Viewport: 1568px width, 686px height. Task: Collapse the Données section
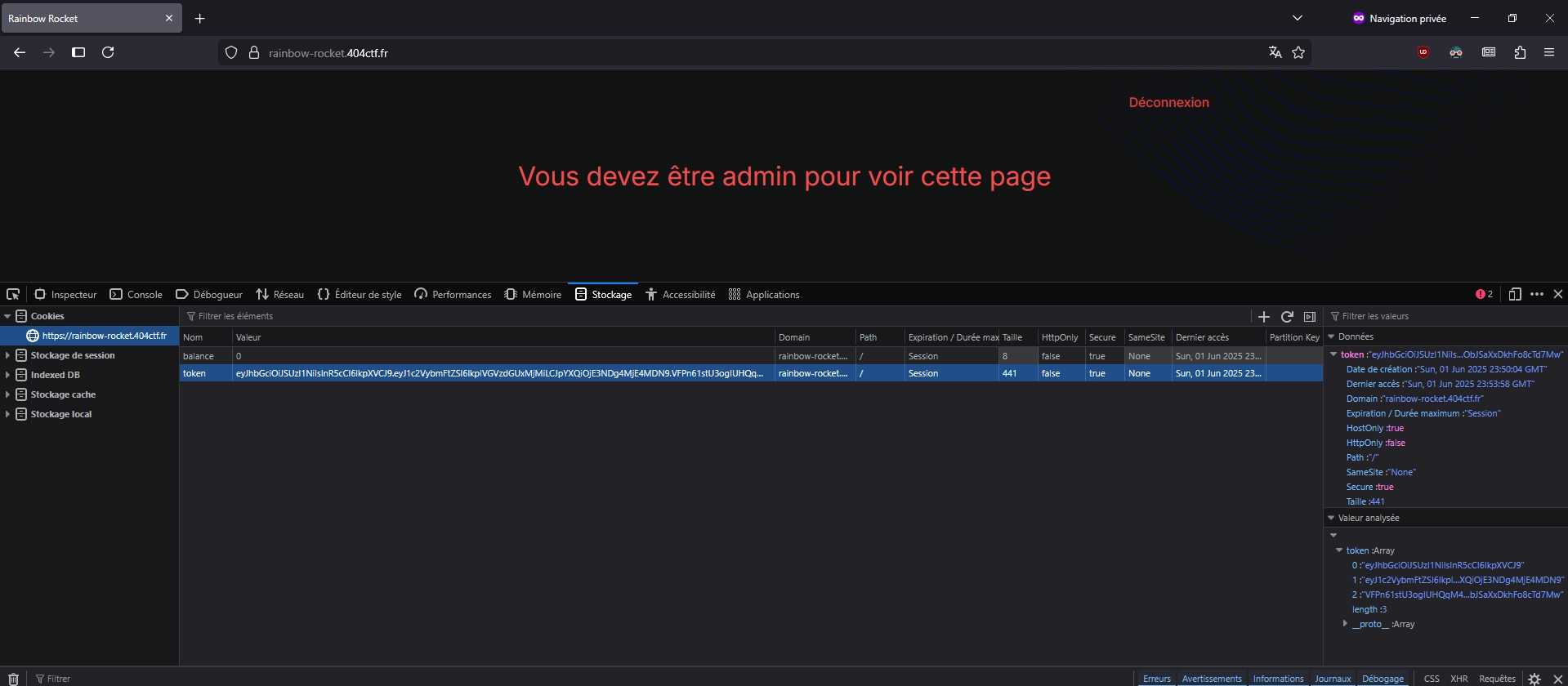pyautogui.click(x=1331, y=336)
